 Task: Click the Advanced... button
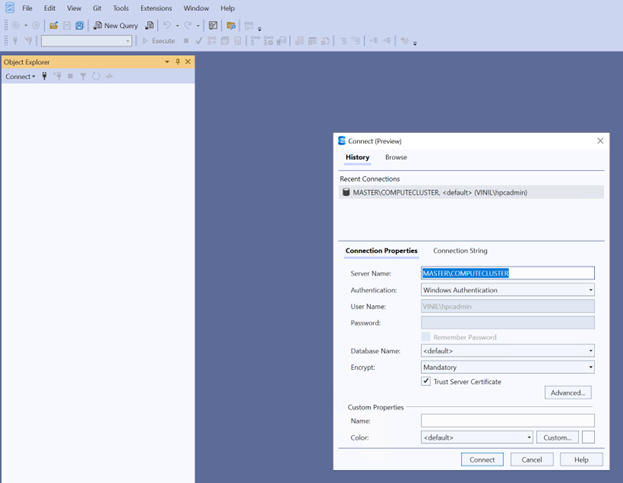point(568,393)
